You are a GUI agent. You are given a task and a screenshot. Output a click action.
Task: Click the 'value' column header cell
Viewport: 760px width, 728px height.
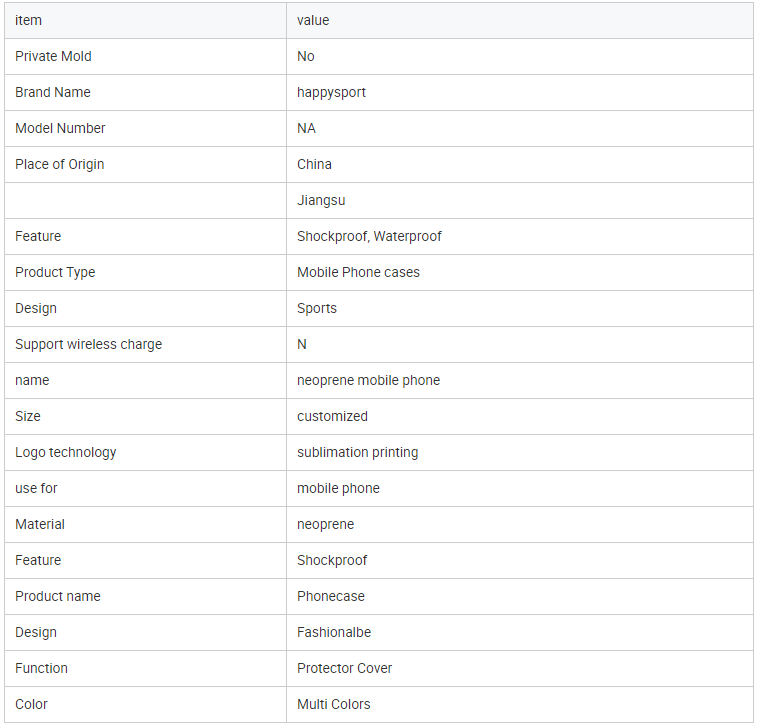point(313,20)
